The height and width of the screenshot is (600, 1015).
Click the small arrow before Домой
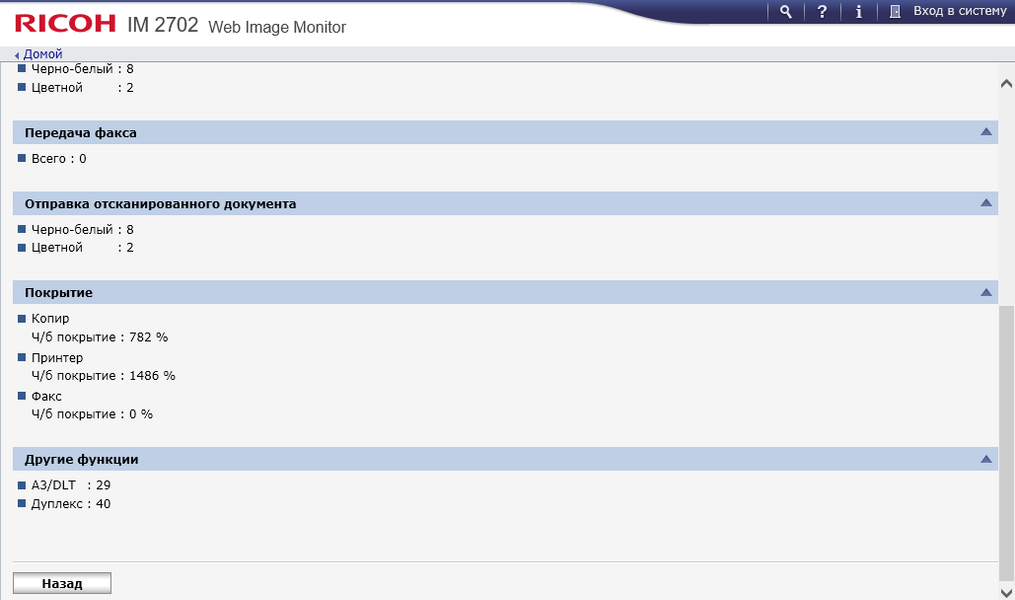(17, 54)
